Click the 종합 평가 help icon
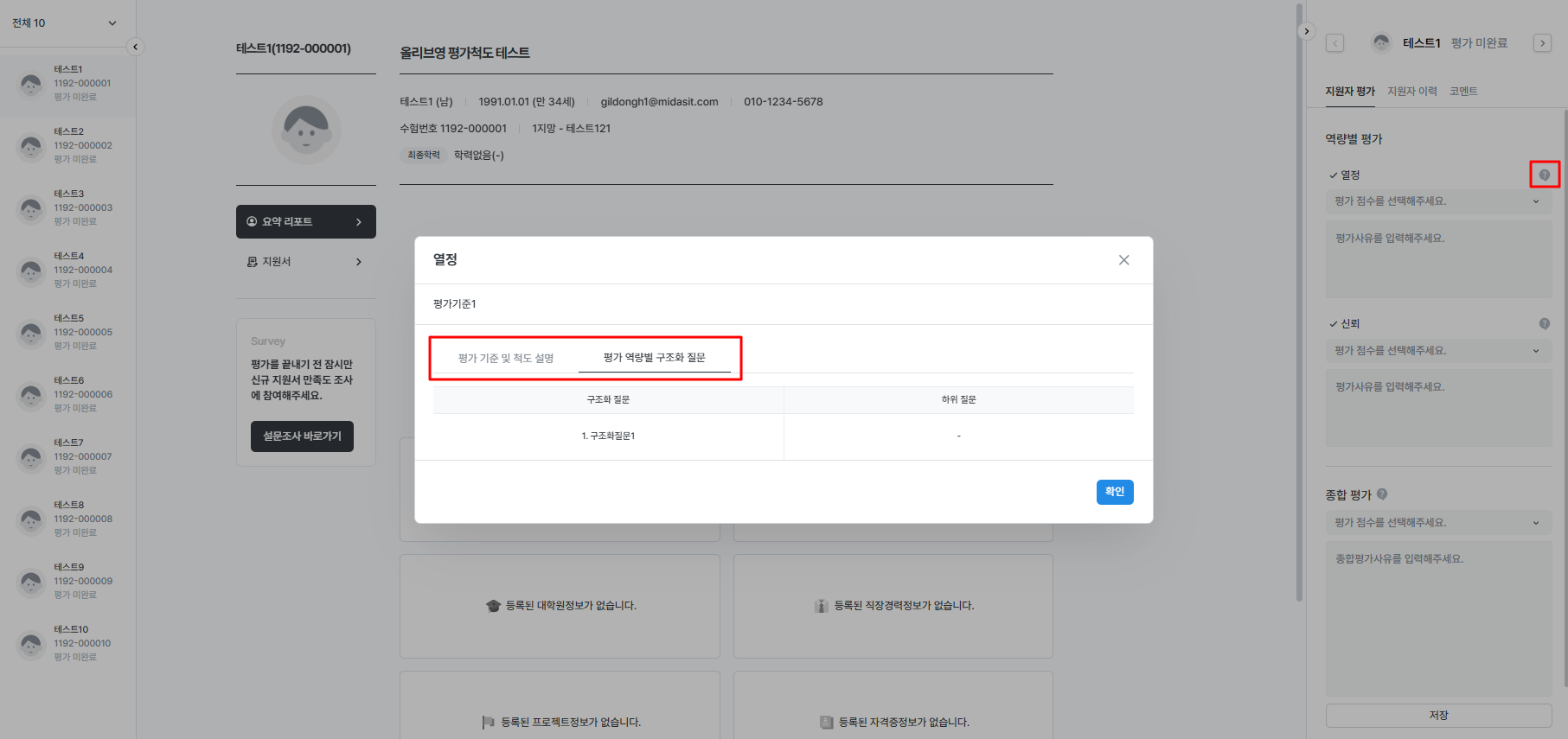The width and height of the screenshot is (1568, 739). coord(1382,494)
